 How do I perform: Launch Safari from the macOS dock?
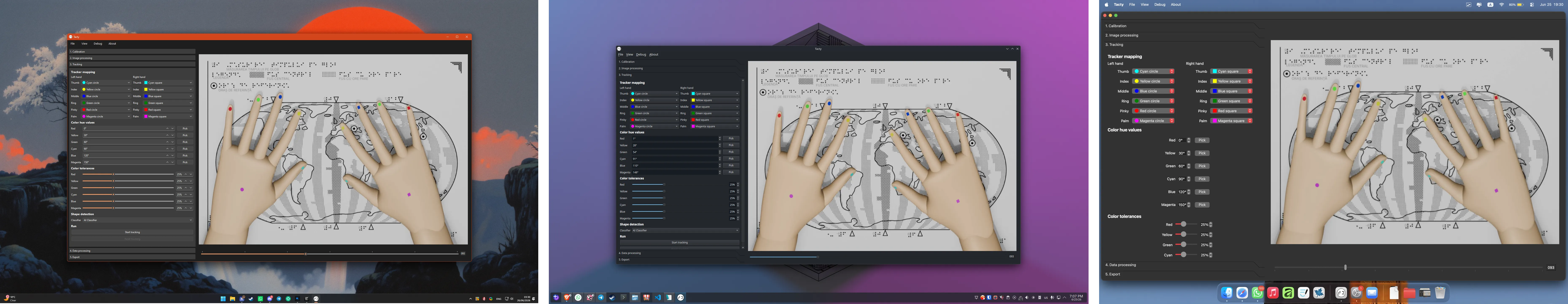[1242, 293]
